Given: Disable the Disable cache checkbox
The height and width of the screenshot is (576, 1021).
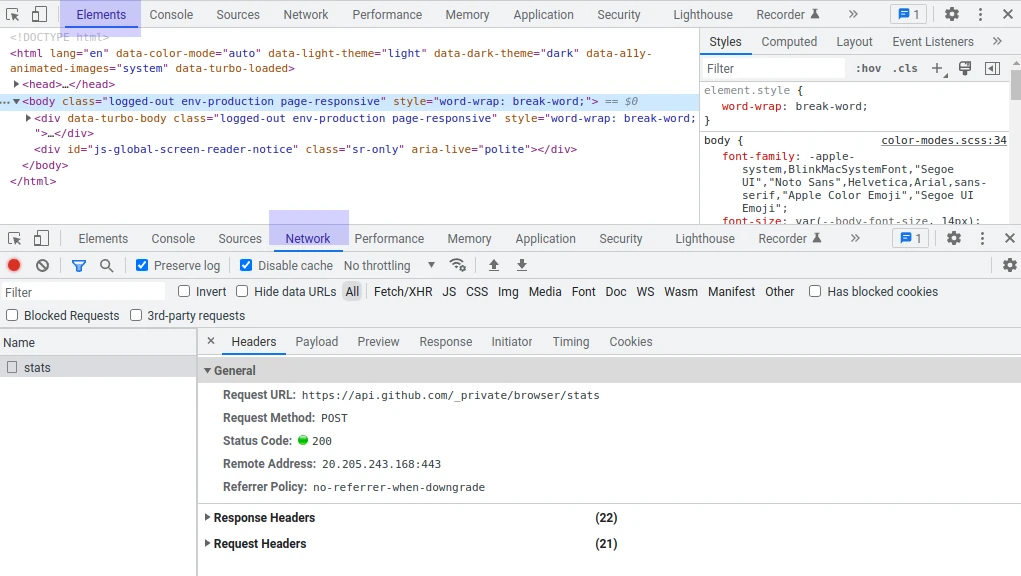Looking at the screenshot, I should click(246, 265).
